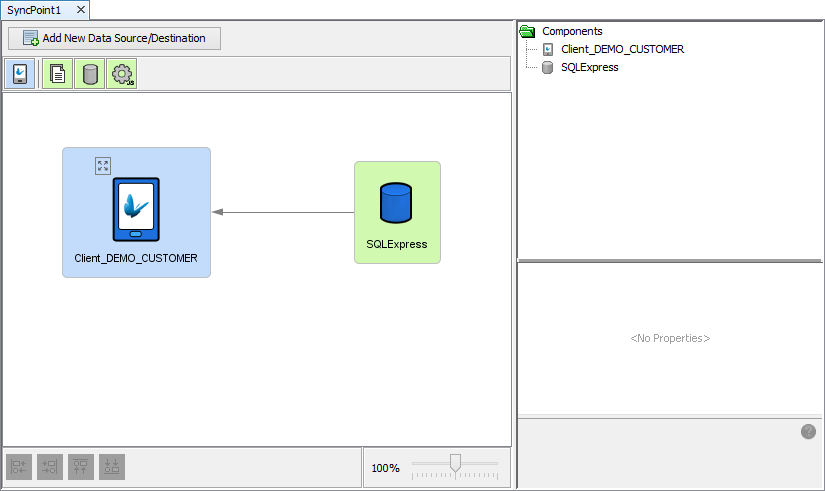The image size is (825, 491).
Task: Select SQLExpress in Components tree
Action: click(x=589, y=67)
